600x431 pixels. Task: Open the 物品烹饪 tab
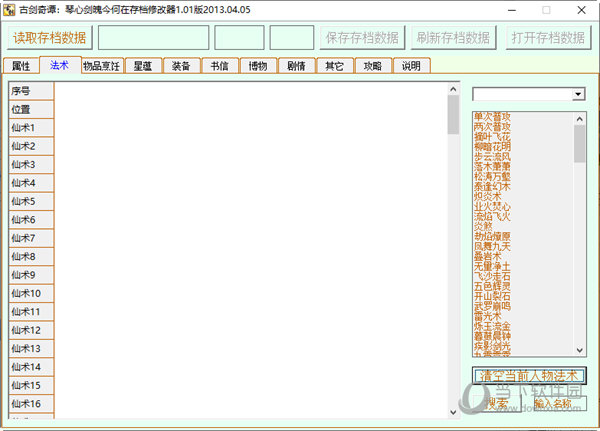[x=102, y=66]
